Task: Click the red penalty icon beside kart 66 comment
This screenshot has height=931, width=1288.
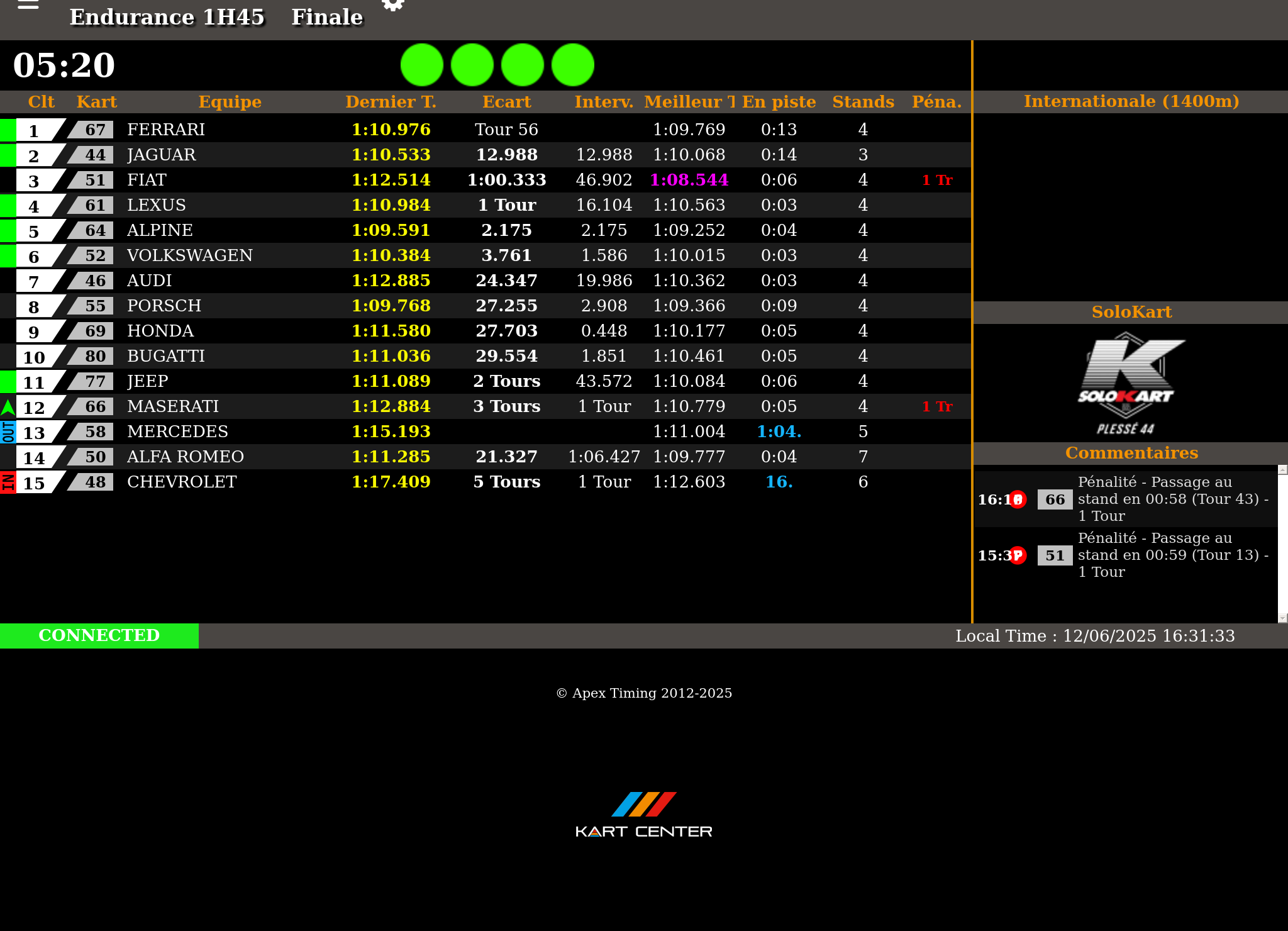Action: click(x=1018, y=499)
